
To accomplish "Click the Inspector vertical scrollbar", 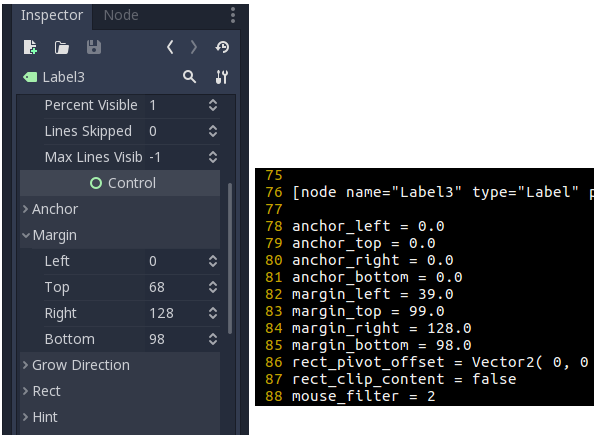I will (230, 258).
